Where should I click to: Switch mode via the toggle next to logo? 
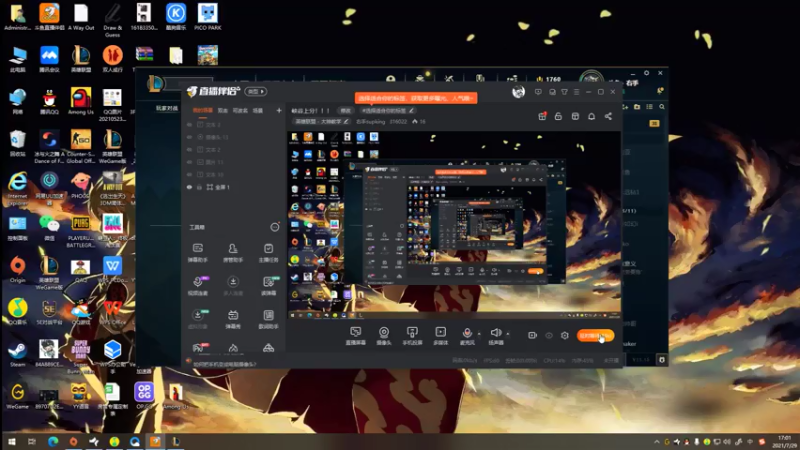(x=256, y=91)
